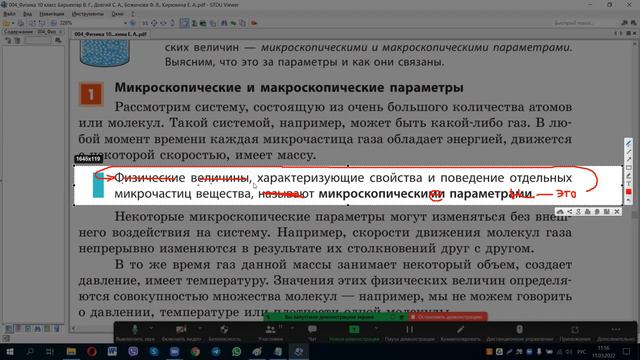Open File Explorer from taskbar

[x=71, y=351]
